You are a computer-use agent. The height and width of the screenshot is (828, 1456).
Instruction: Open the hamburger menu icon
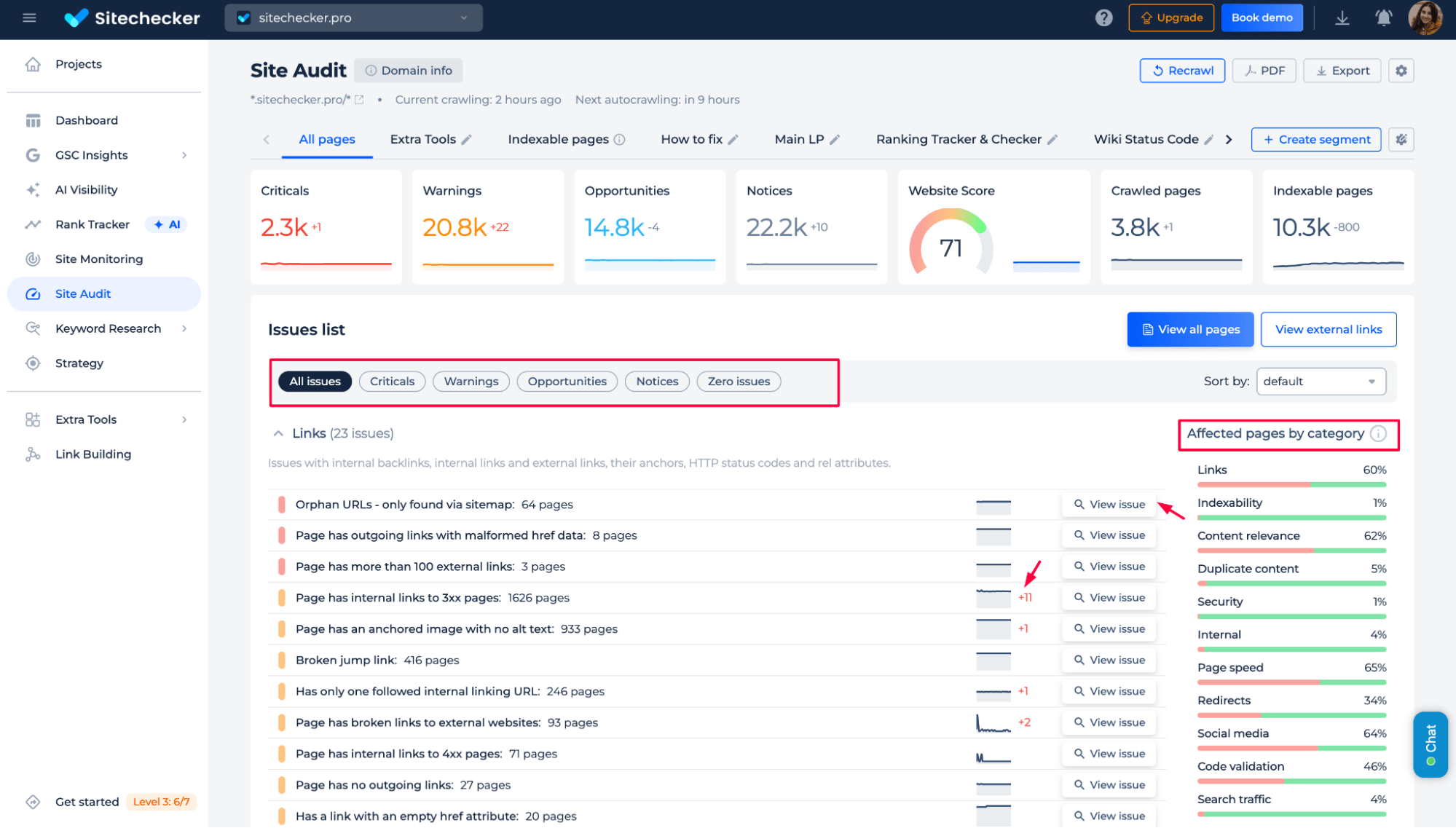[29, 17]
